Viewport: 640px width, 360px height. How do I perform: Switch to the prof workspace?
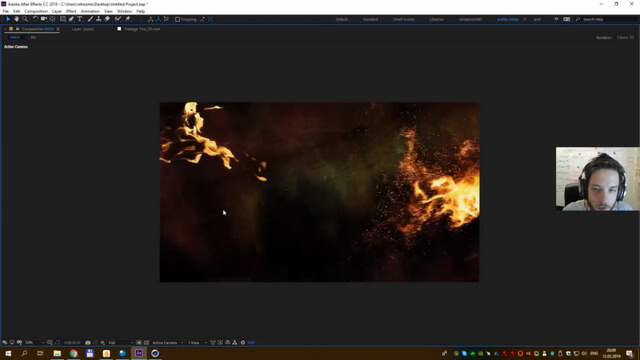click(x=538, y=19)
